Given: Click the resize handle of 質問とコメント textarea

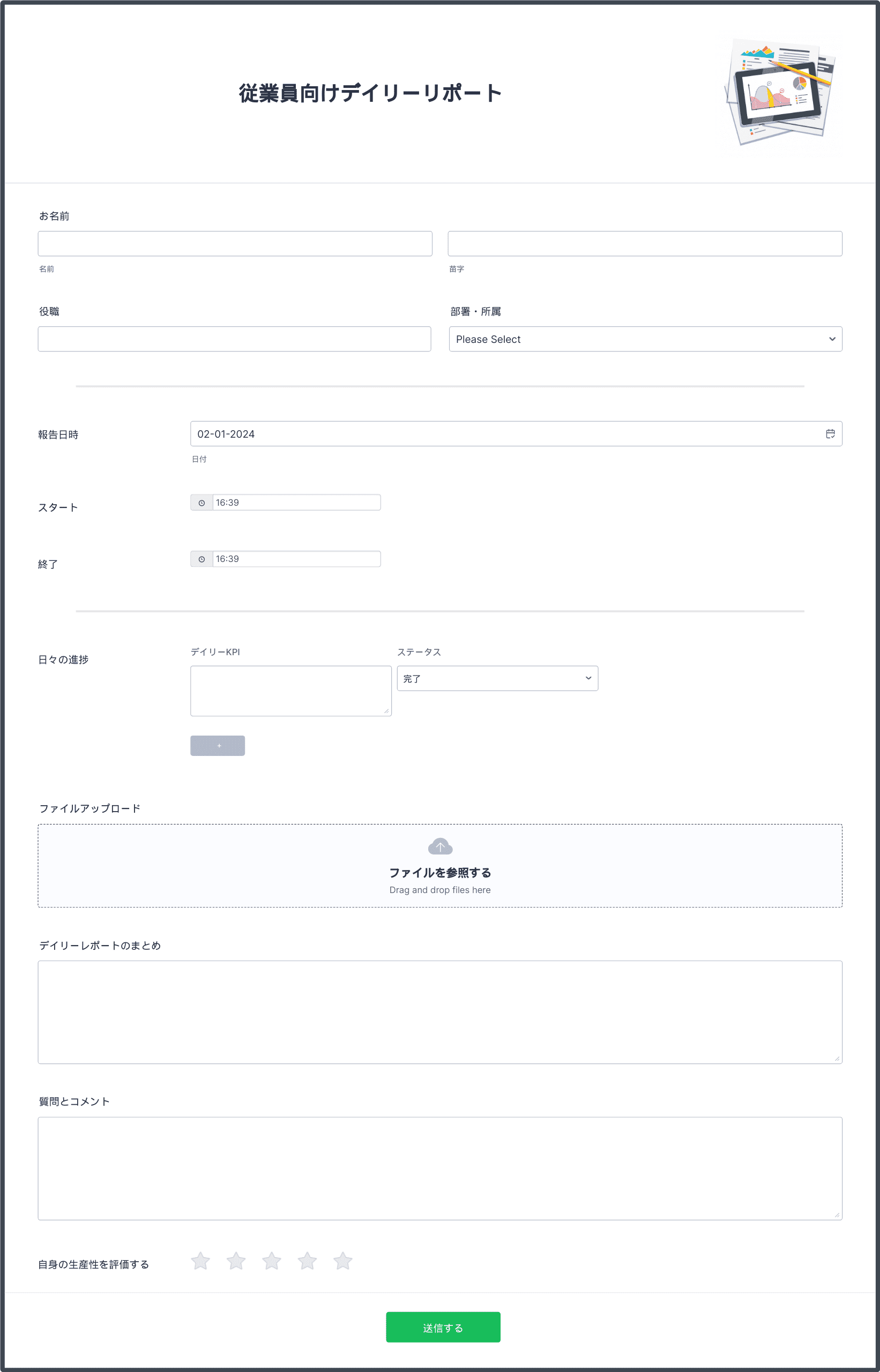Looking at the screenshot, I should click(x=837, y=1215).
